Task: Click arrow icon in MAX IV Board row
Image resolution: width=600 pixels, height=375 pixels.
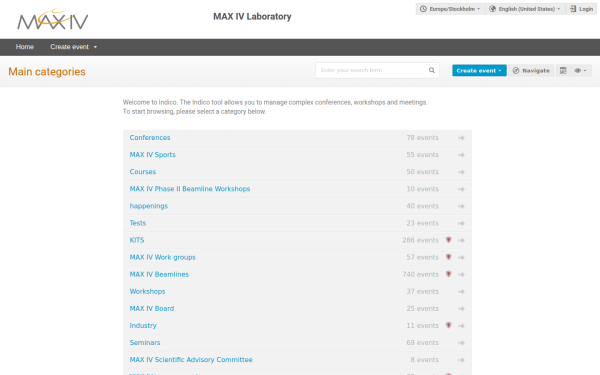Action: pos(461,308)
